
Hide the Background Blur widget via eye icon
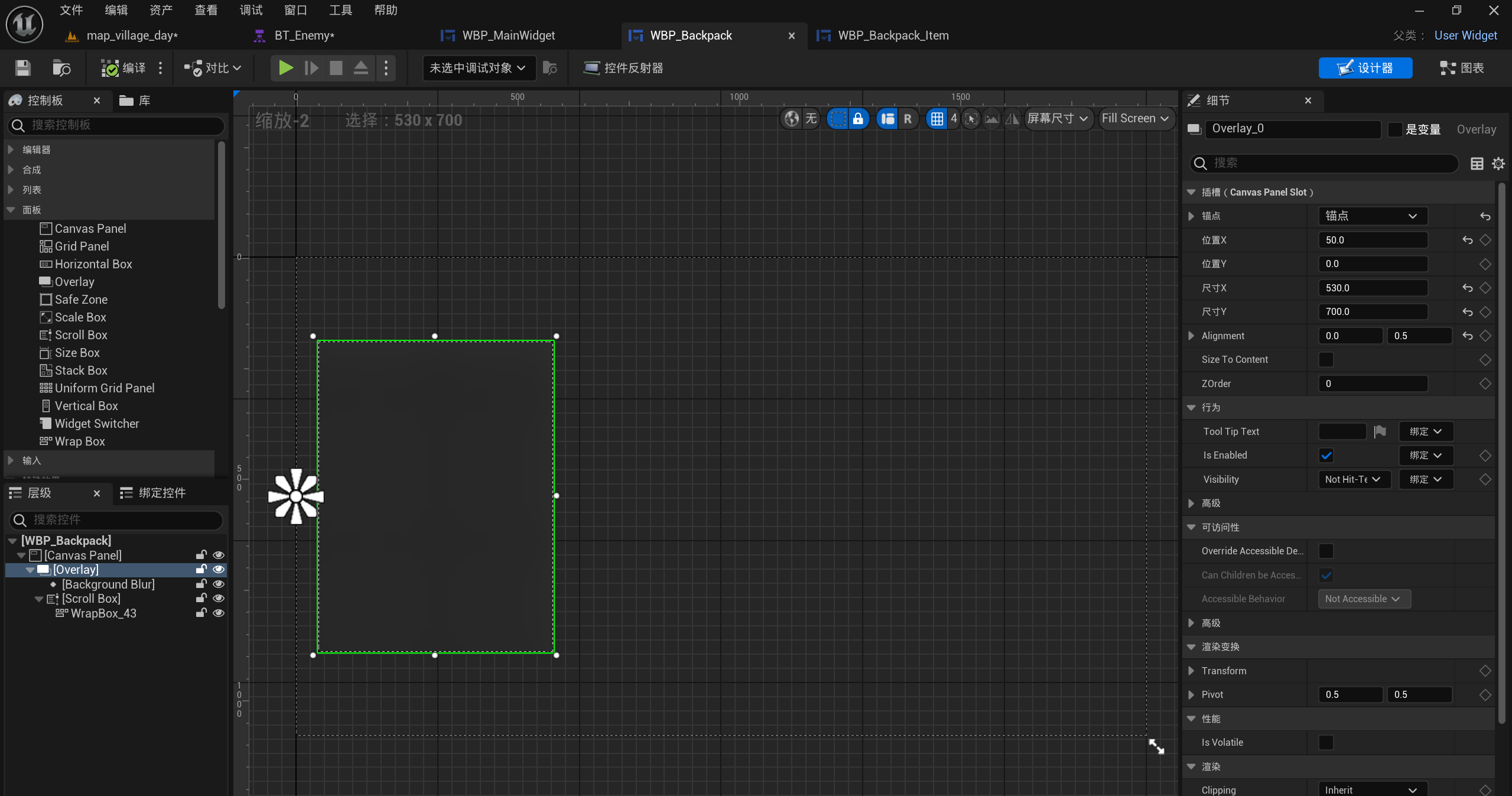(219, 584)
